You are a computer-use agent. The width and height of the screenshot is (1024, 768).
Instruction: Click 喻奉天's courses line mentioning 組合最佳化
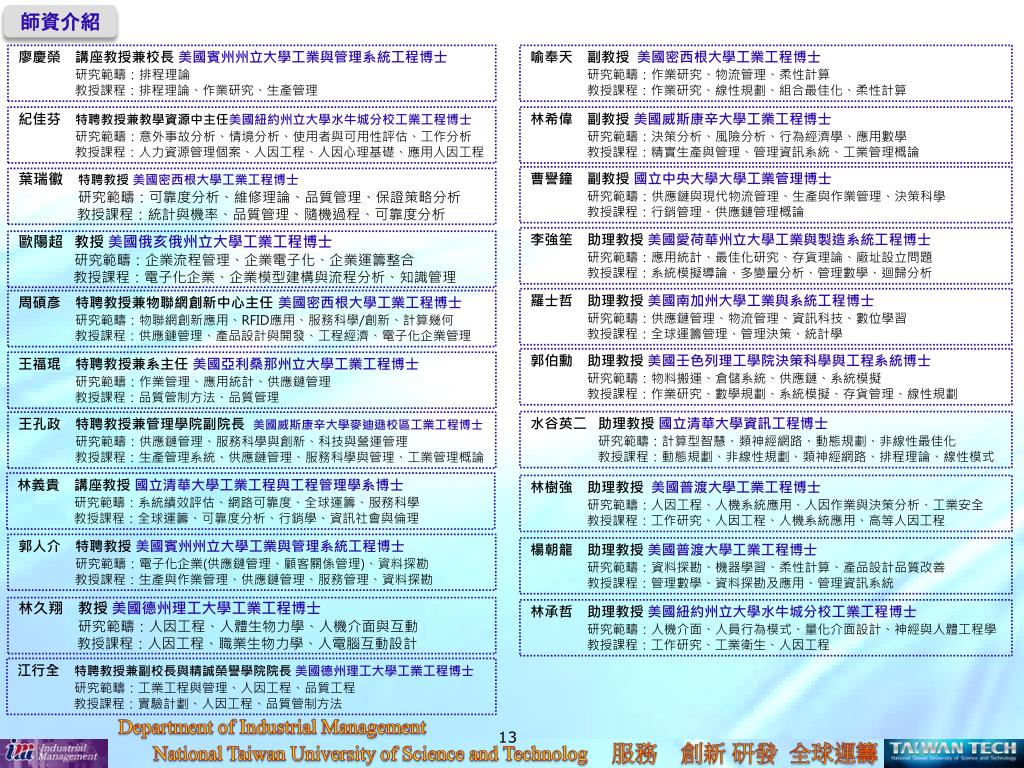(747, 90)
